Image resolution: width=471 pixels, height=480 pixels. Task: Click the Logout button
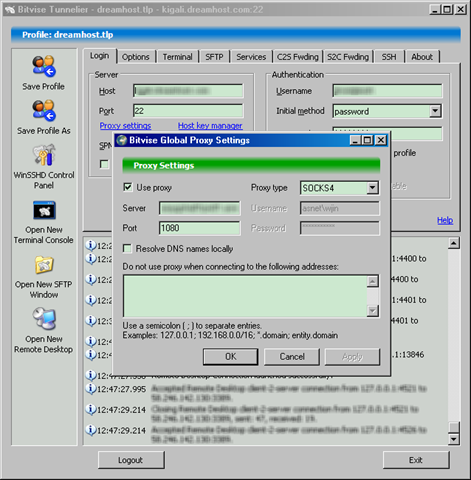pyautogui.click(x=131, y=460)
